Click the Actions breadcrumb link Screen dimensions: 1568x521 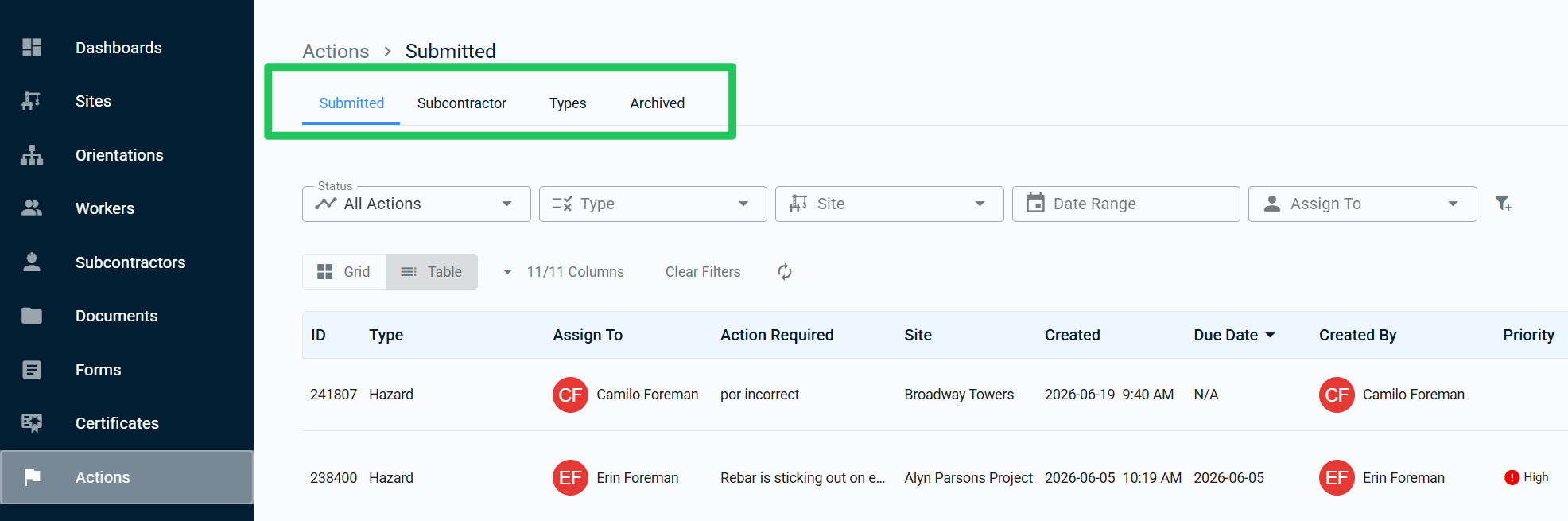coord(336,51)
